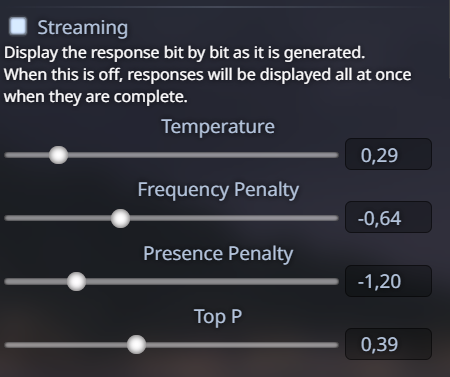This screenshot has width=450, height=377.
Task: Click the Presence Penalty heading label
Action: tap(218, 253)
